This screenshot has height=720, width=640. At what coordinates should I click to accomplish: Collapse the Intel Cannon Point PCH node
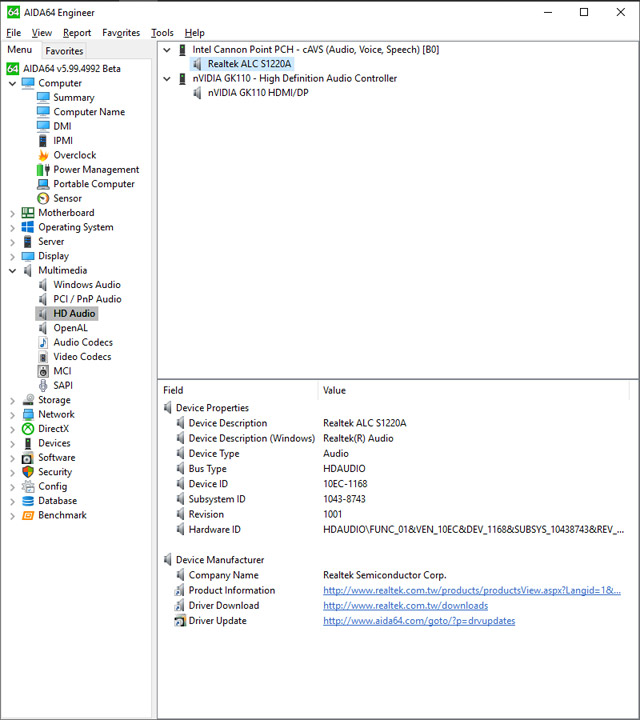[x=167, y=50]
